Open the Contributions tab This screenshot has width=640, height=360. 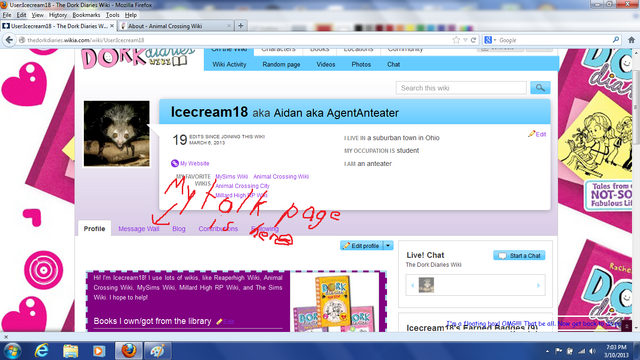click(x=218, y=229)
